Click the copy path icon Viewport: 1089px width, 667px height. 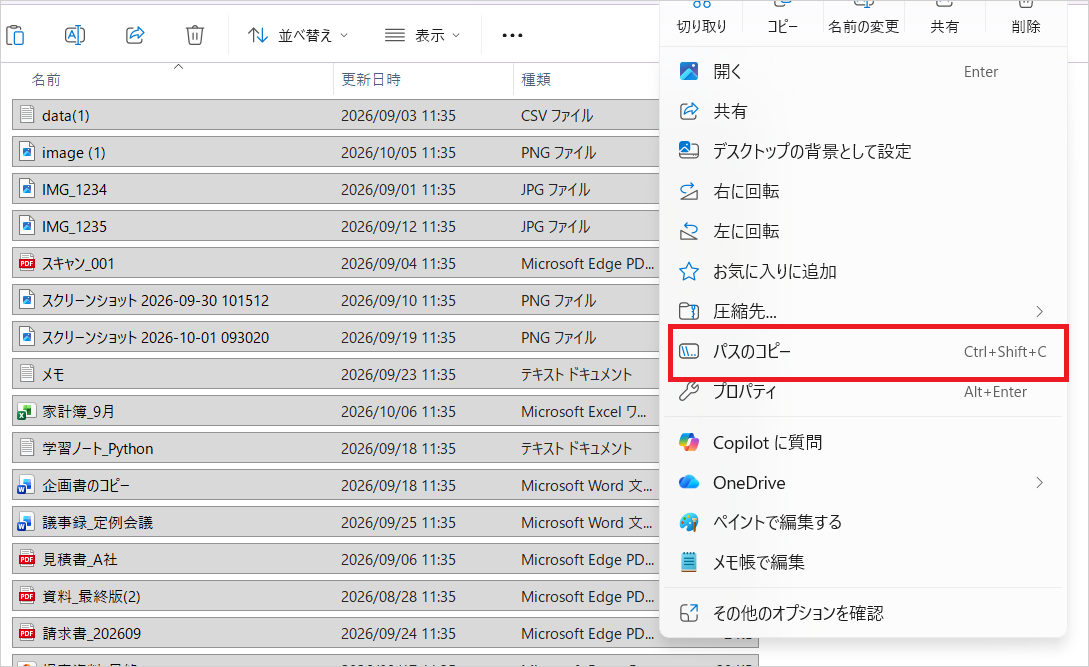point(689,352)
